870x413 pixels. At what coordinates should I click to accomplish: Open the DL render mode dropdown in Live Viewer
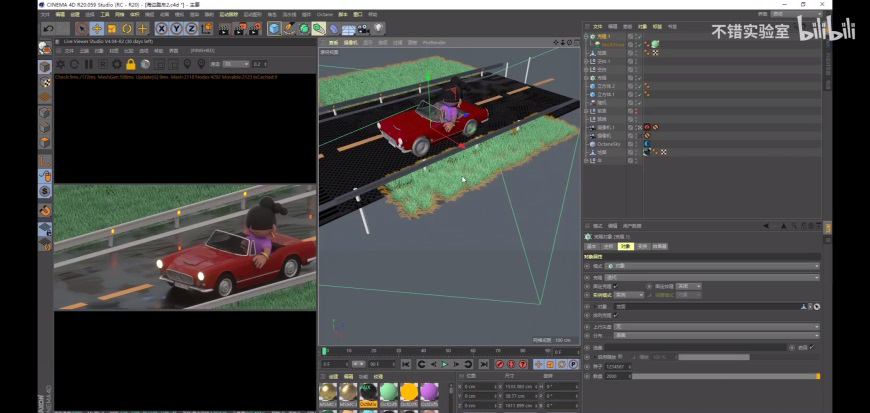[236, 64]
